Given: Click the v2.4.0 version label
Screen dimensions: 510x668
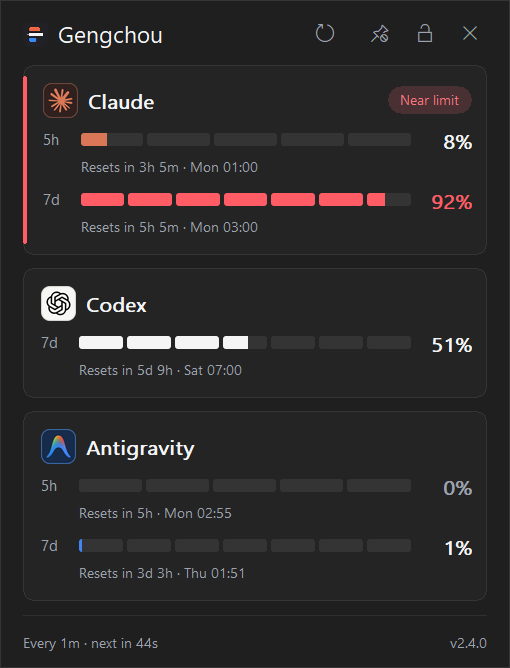Looking at the screenshot, I should 468,643.
